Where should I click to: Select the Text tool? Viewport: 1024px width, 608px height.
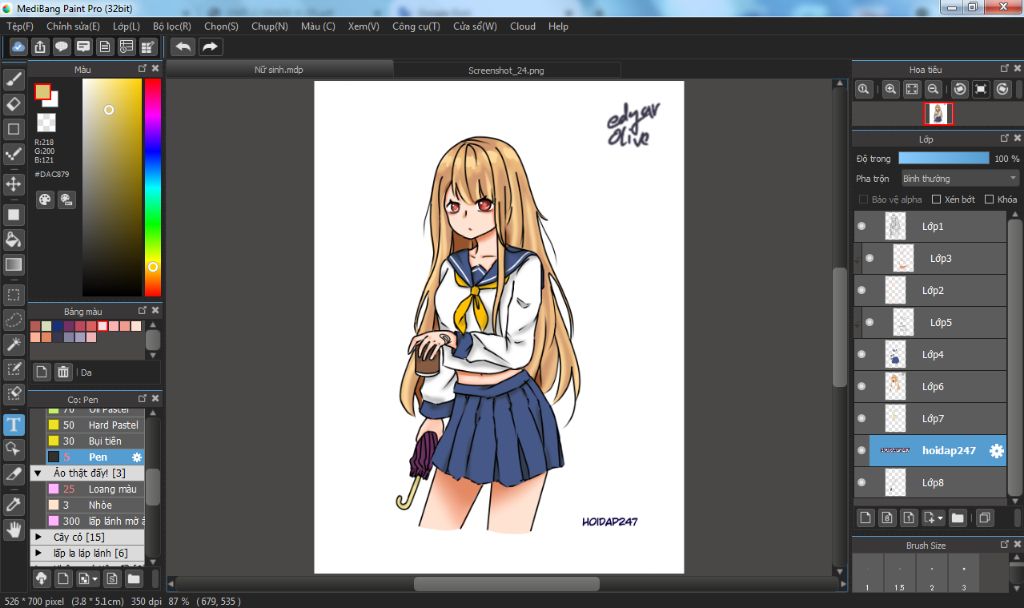pos(14,424)
